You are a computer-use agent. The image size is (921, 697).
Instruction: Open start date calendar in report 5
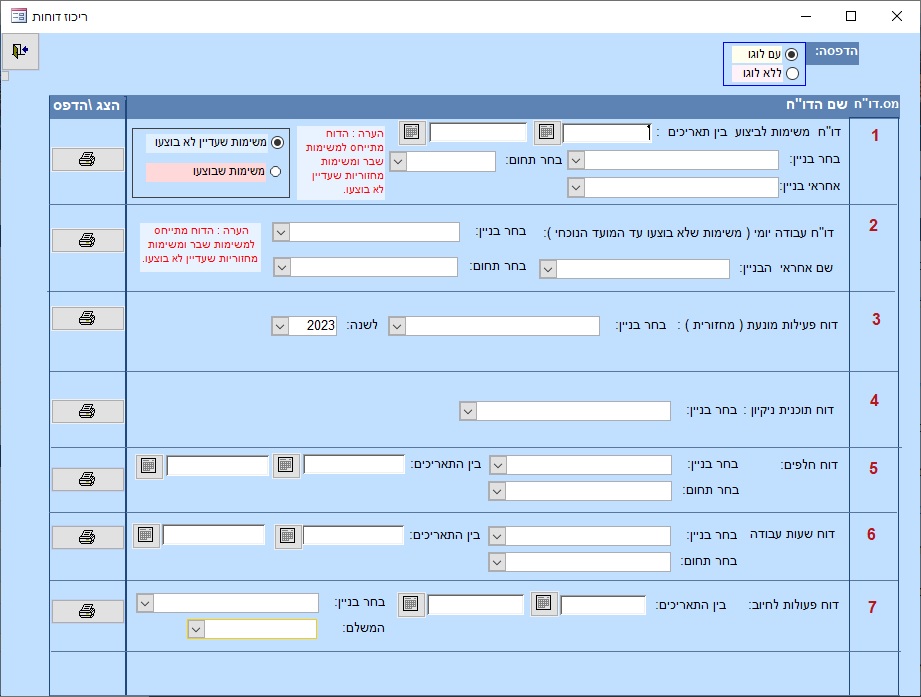tap(286, 466)
